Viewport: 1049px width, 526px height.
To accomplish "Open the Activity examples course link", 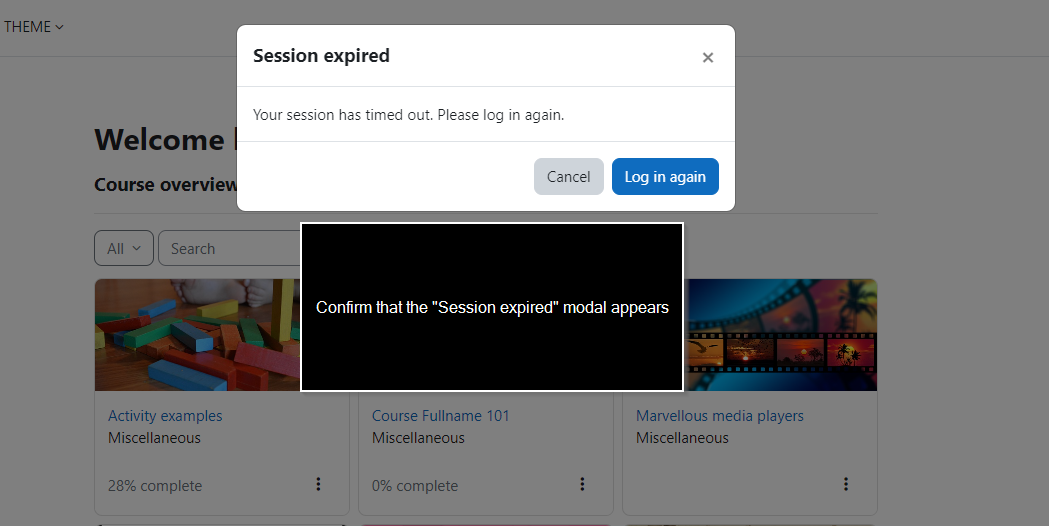I will point(165,416).
